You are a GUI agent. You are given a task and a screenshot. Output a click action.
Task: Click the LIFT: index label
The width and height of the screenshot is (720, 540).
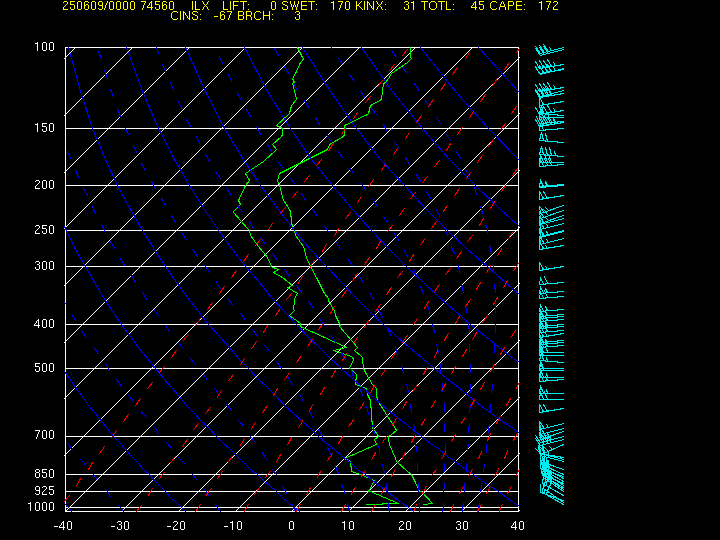click(236, 6)
